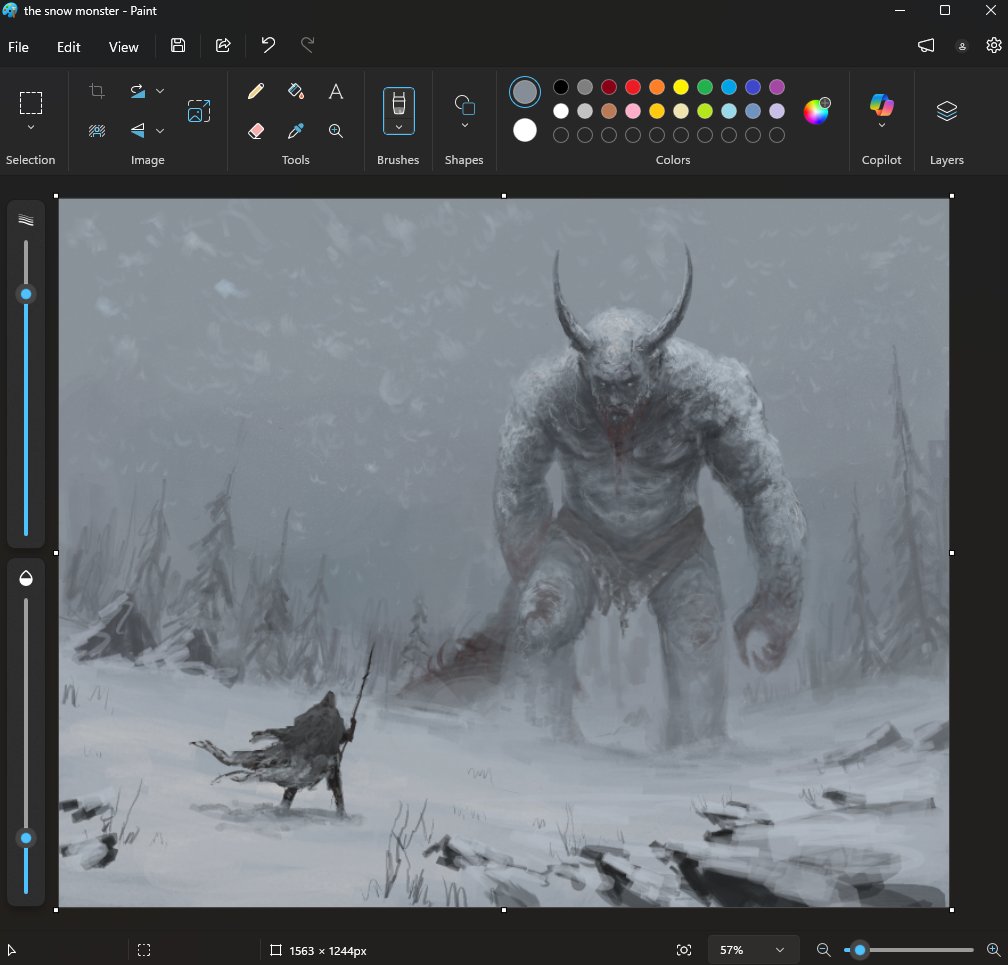
Task: Click the Flip image icon
Action: pos(138,131)
